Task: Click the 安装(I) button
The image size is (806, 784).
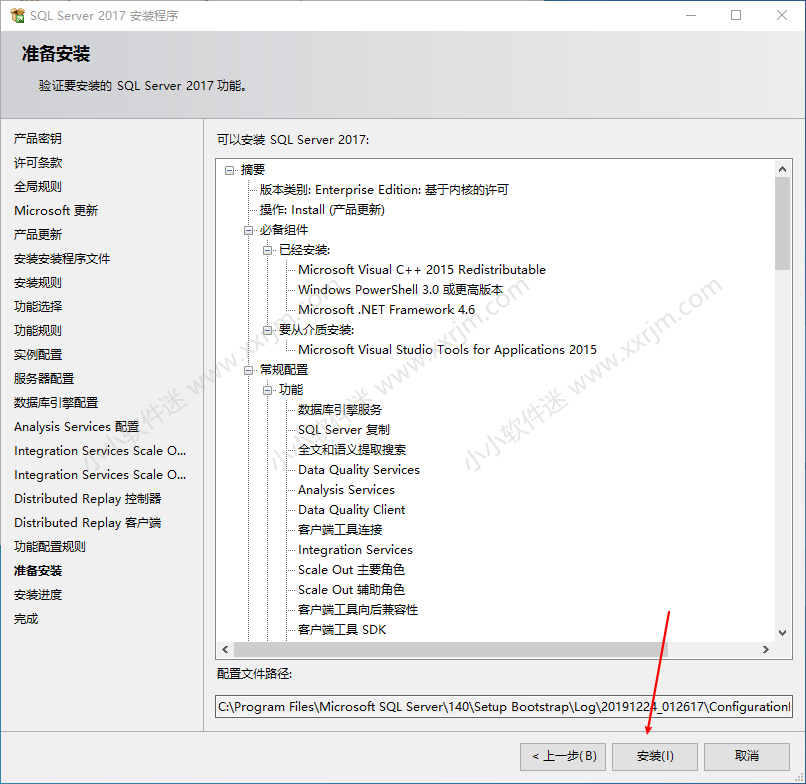Action: click(x=655, y=756)
